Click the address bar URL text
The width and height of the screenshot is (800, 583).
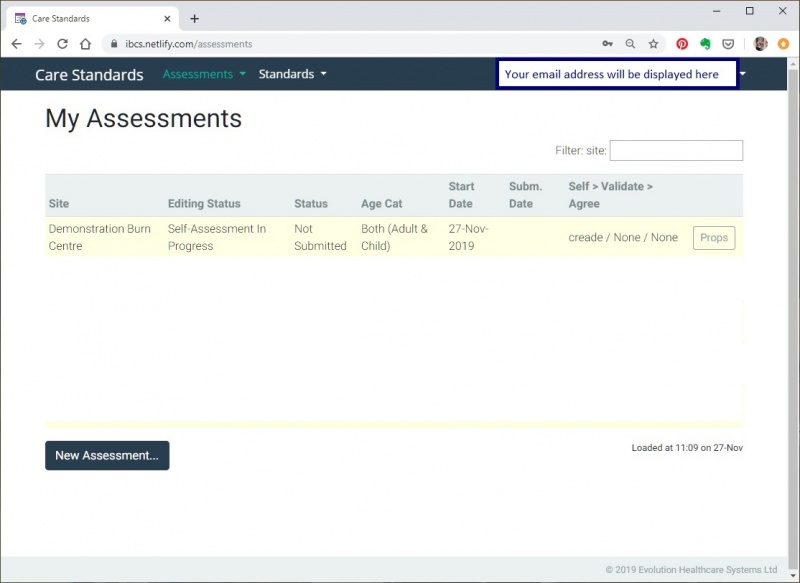point(189,44)
